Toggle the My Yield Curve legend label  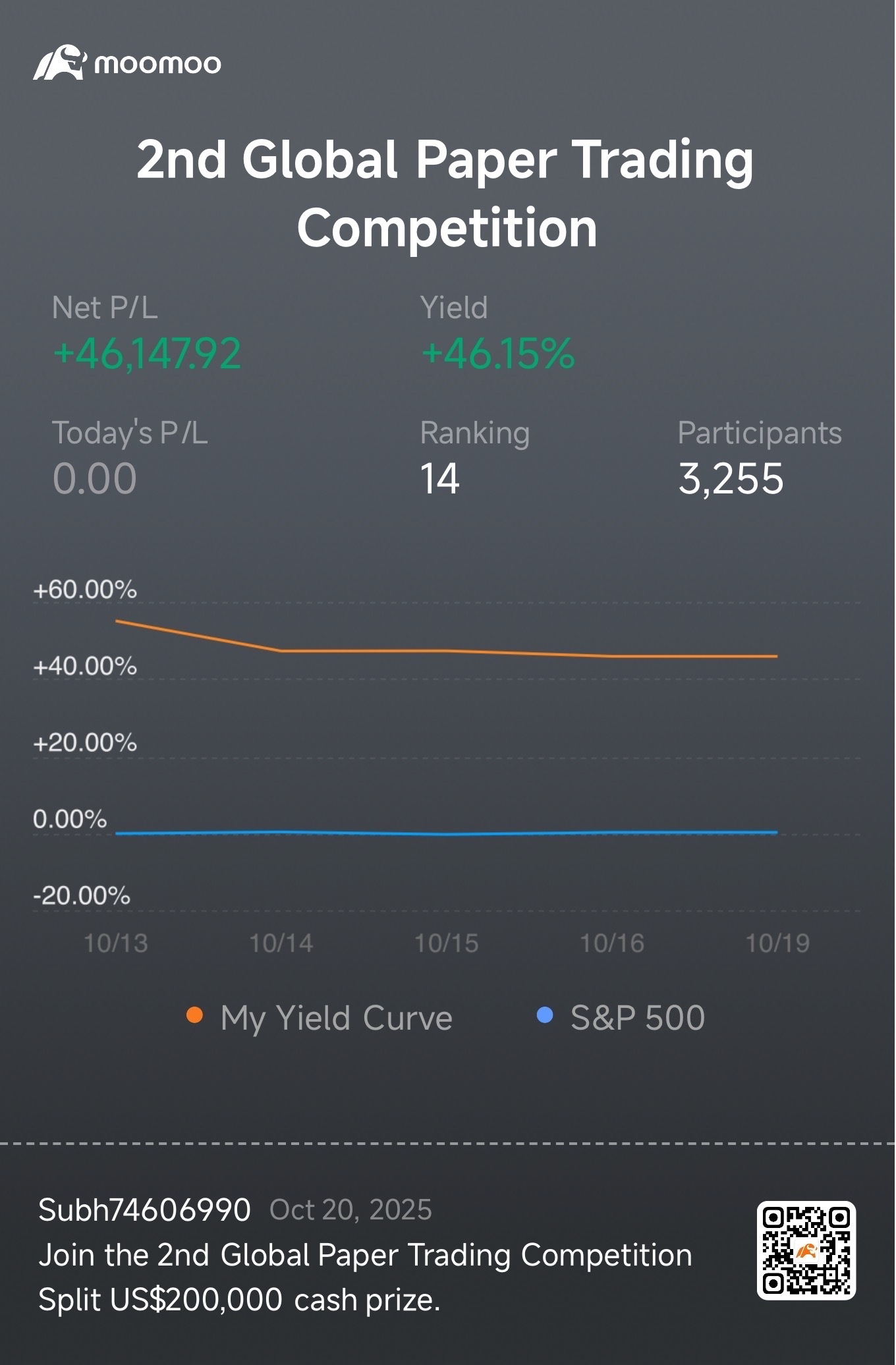coord(337,1018)
